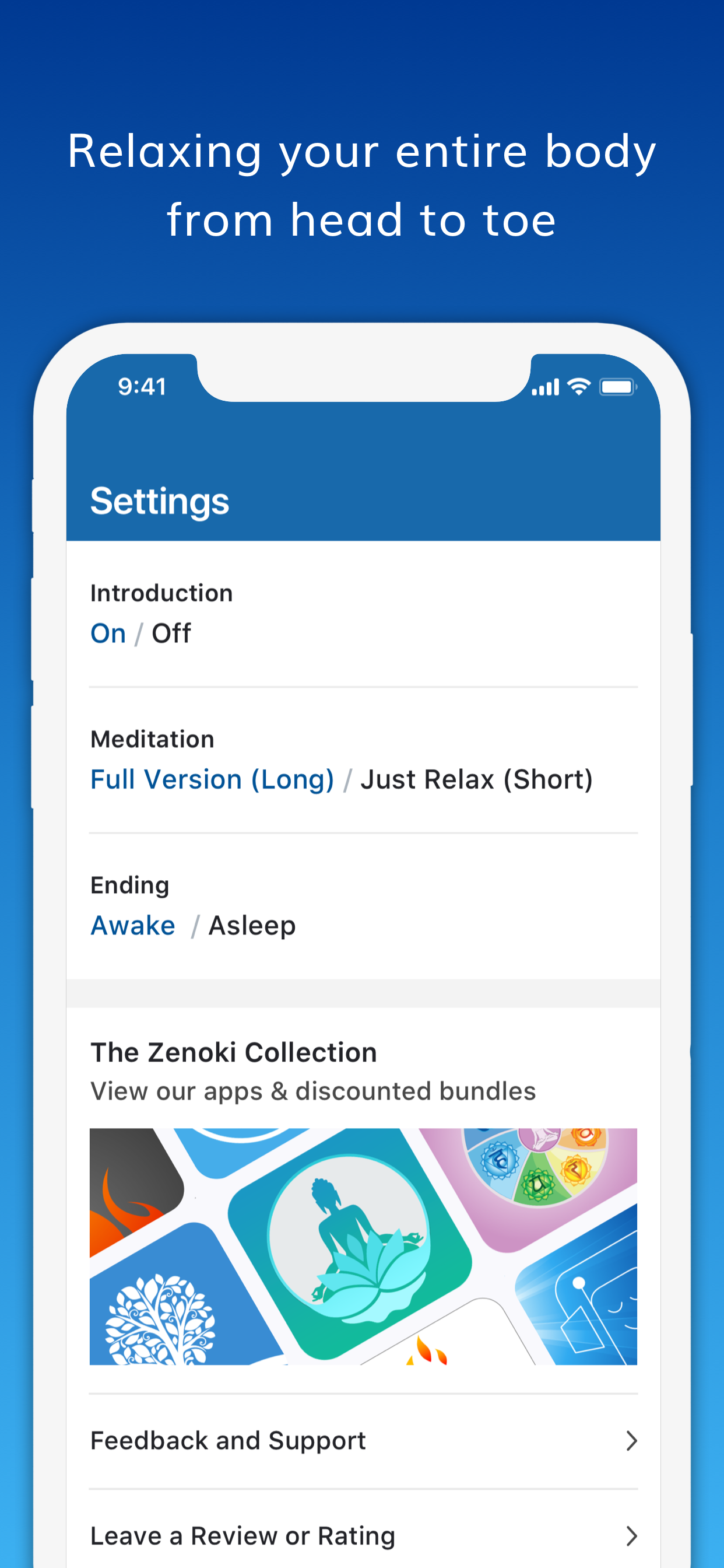The image size is (724, 1568).
Task: Set Ending to Awake
Action: 133,926
